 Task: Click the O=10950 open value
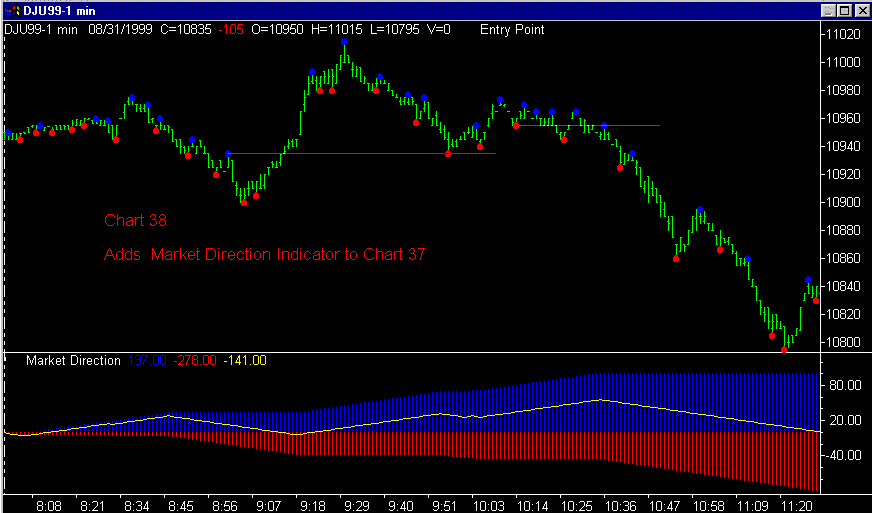tap(278, 29)
